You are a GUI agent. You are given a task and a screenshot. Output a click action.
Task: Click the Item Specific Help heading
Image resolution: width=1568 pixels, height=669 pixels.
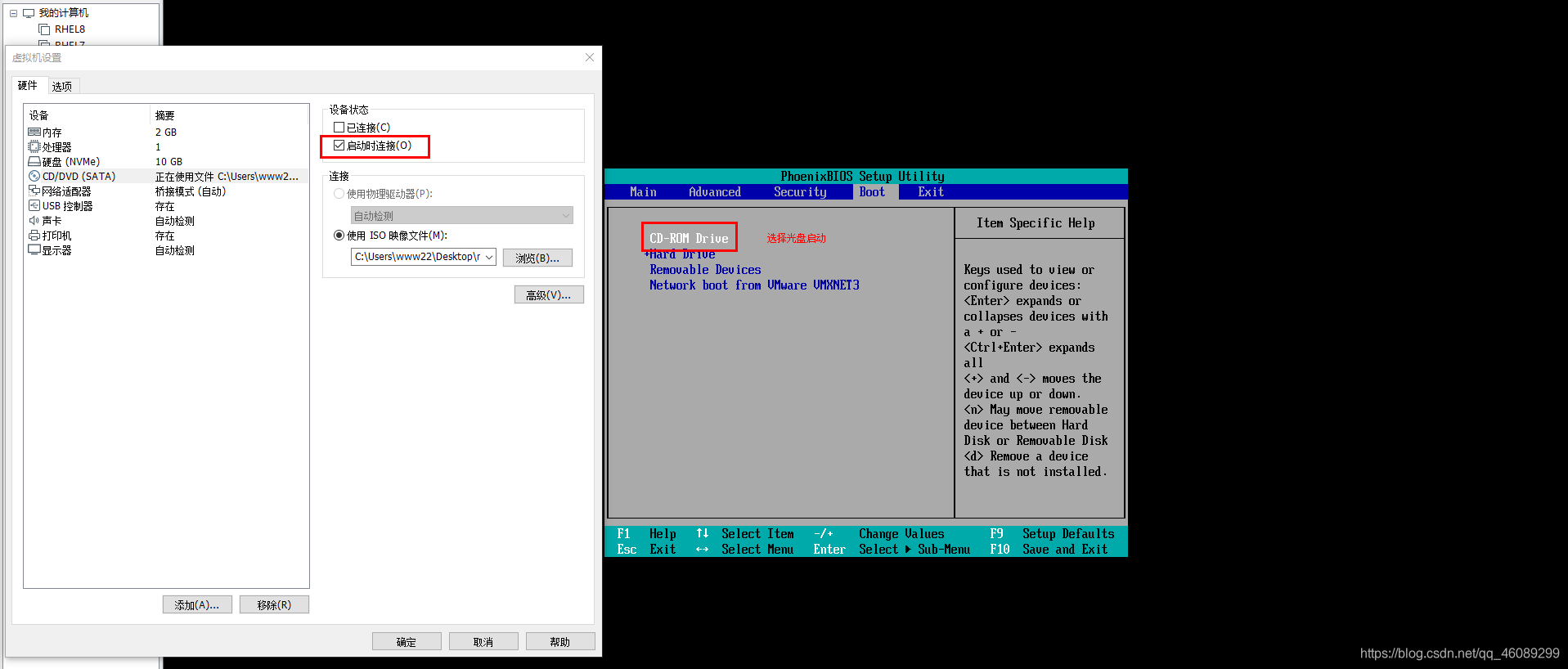pyautogui.click(x=1036, y=223)
